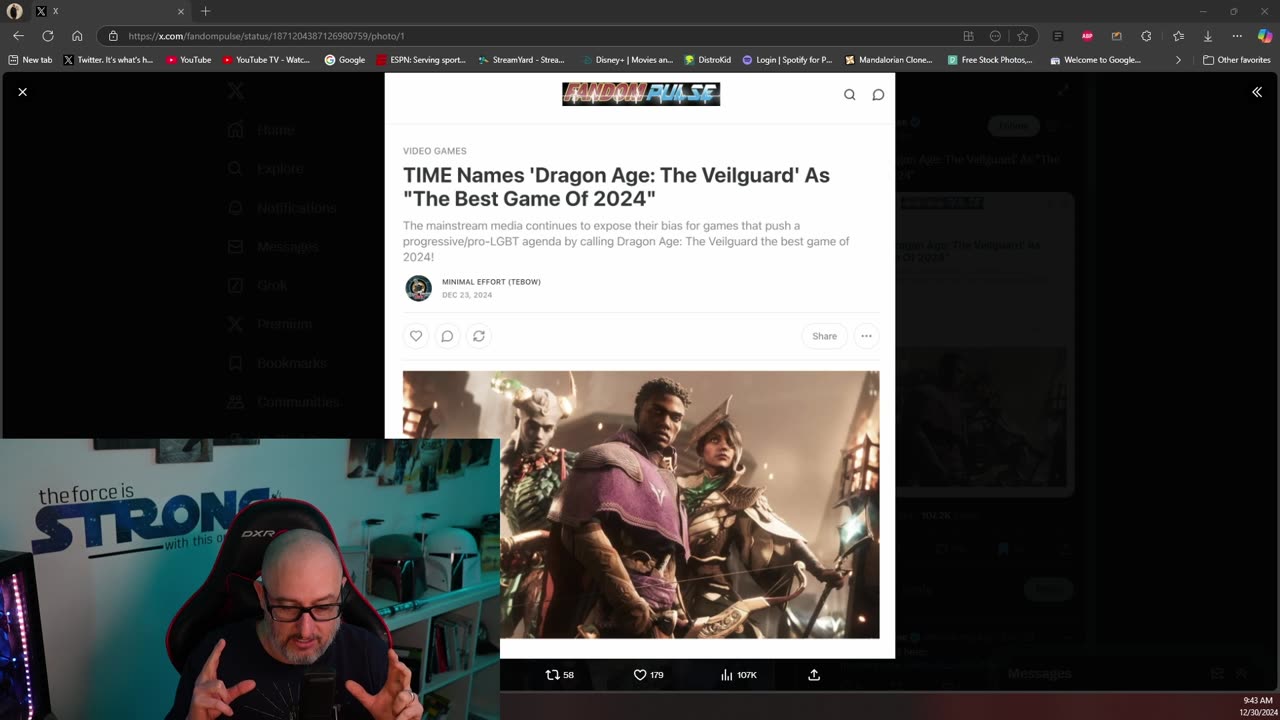
Task: Open split screen/apps icon in address bar
Action: 968,36
